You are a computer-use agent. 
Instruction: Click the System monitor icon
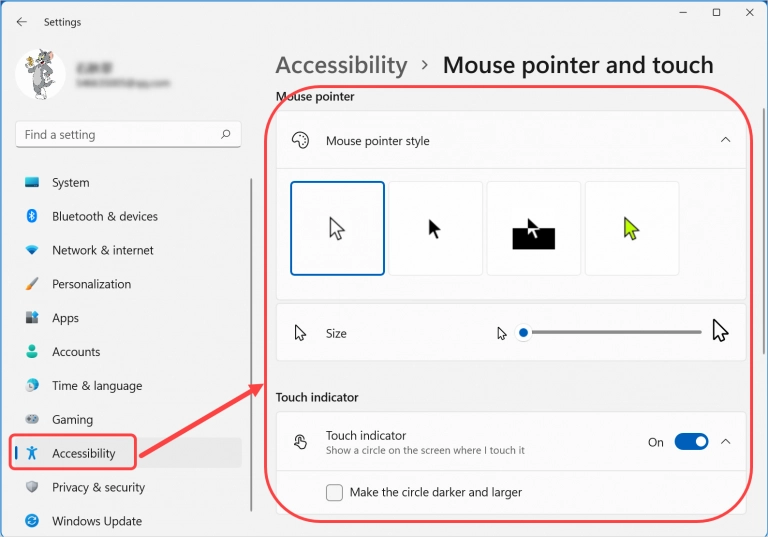click(x=32, y=182)
